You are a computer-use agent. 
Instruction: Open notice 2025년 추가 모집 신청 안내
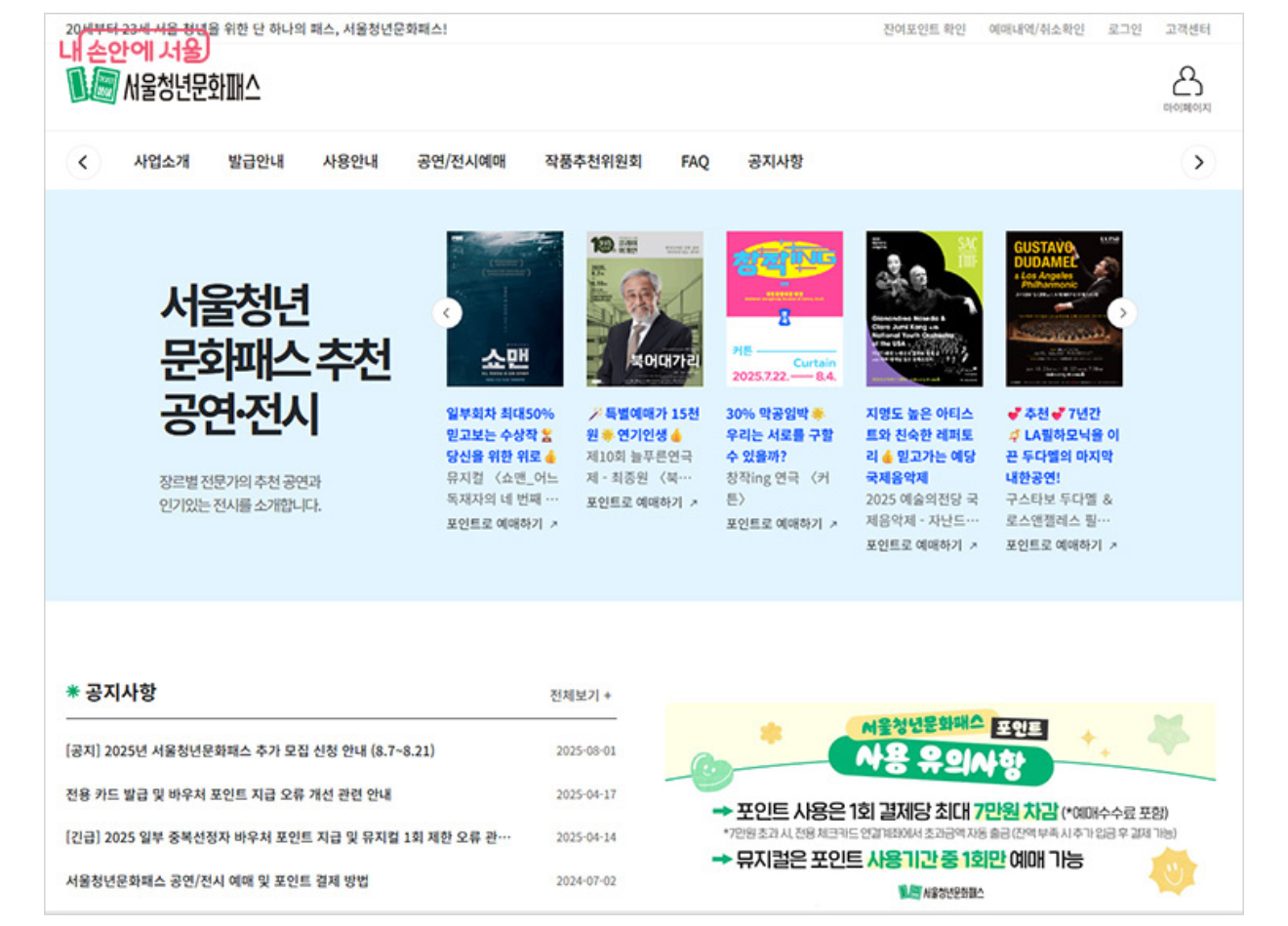click(250, 751)
